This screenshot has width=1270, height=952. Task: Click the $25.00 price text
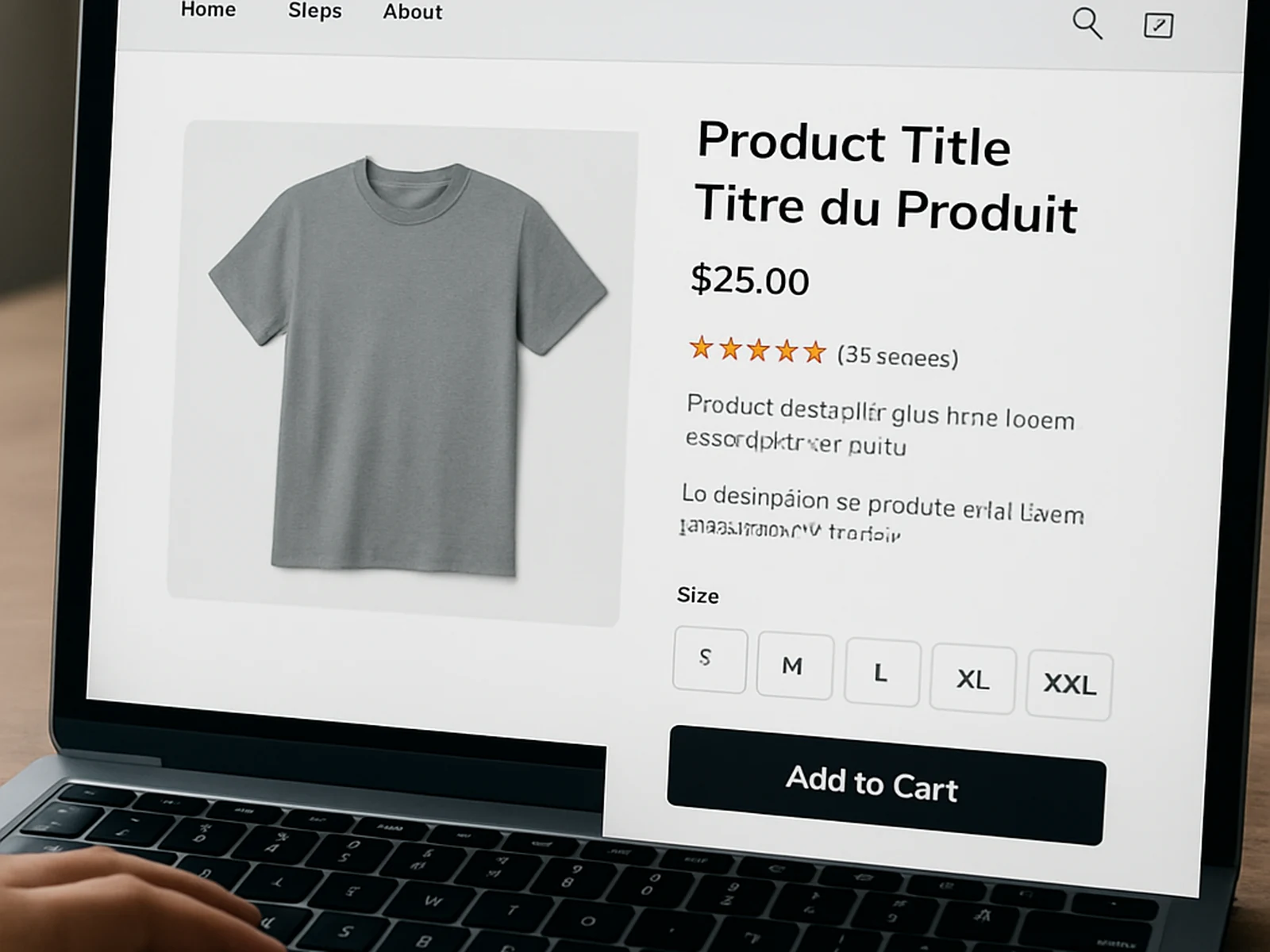tap(750, 280)
